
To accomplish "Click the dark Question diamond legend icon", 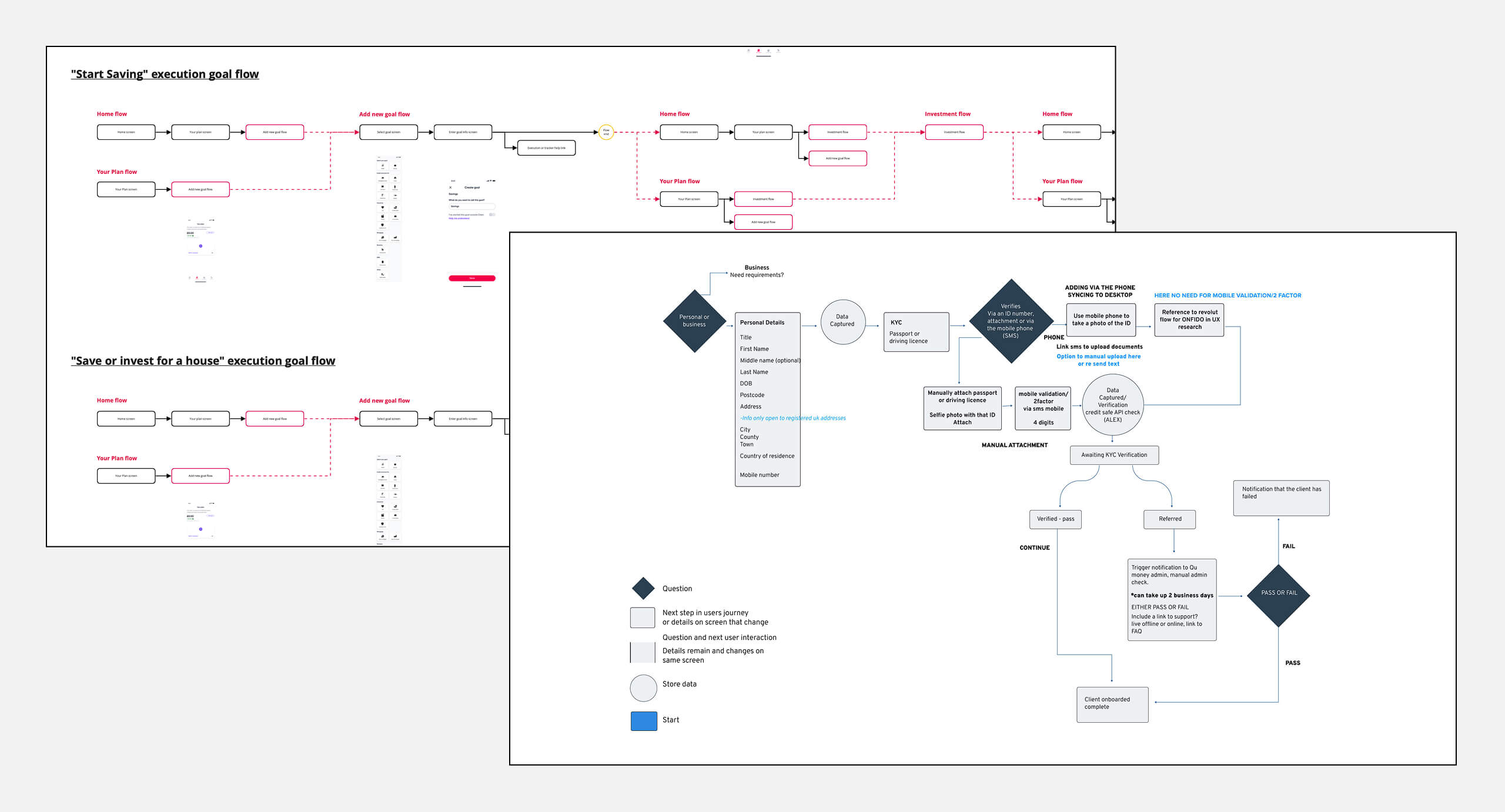I will click(643, 588).
